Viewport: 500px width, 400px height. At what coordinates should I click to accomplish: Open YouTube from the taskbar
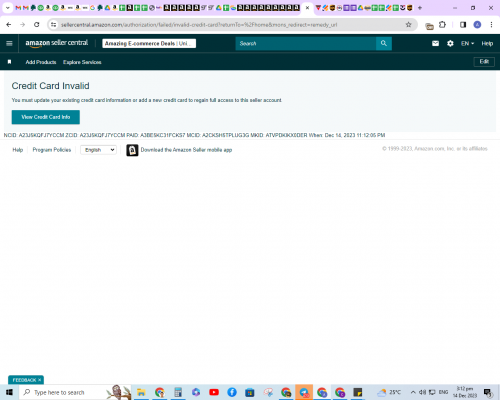click(214, 392)
